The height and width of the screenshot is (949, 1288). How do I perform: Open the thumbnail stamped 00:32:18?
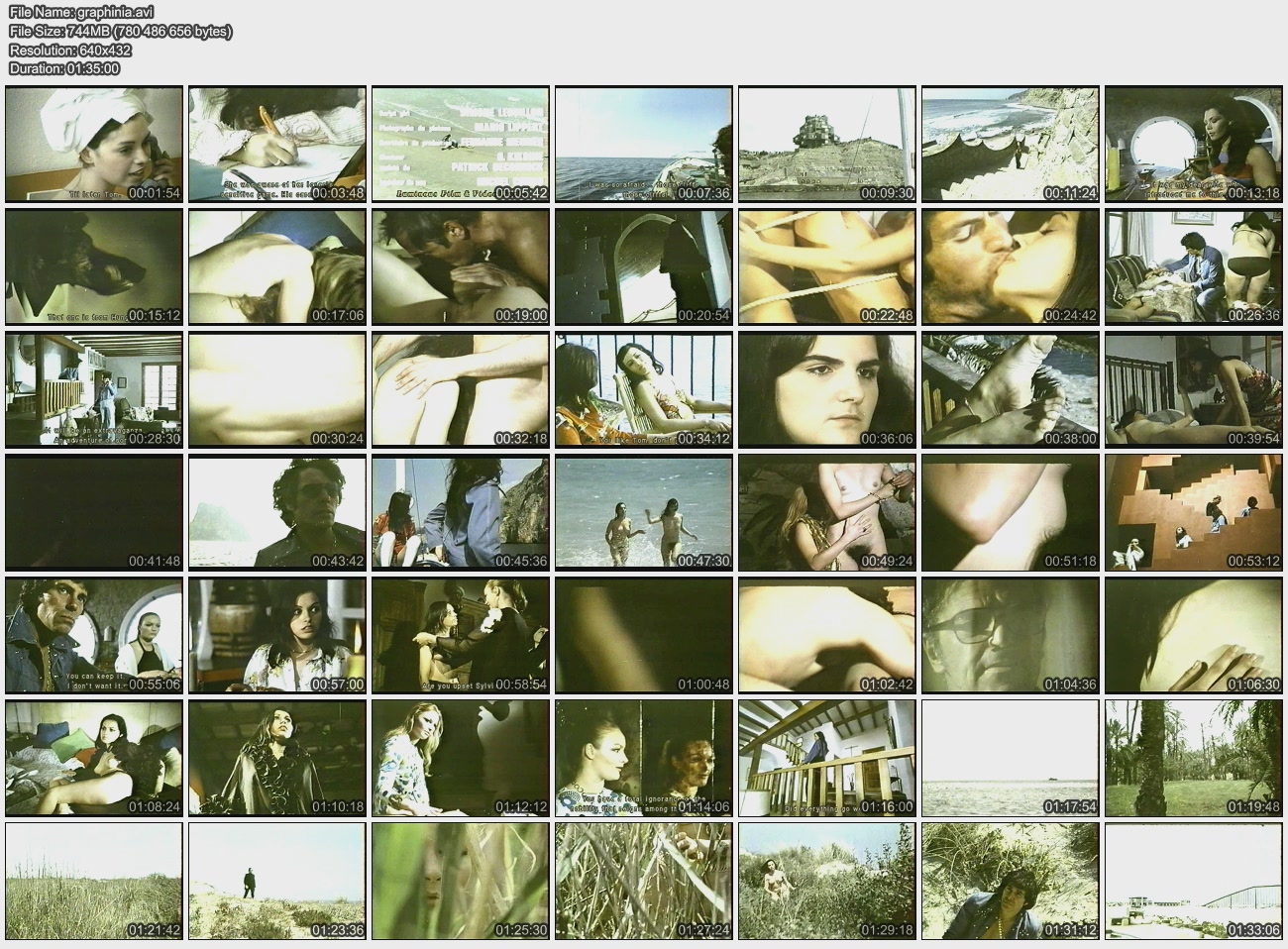(461, 390)
